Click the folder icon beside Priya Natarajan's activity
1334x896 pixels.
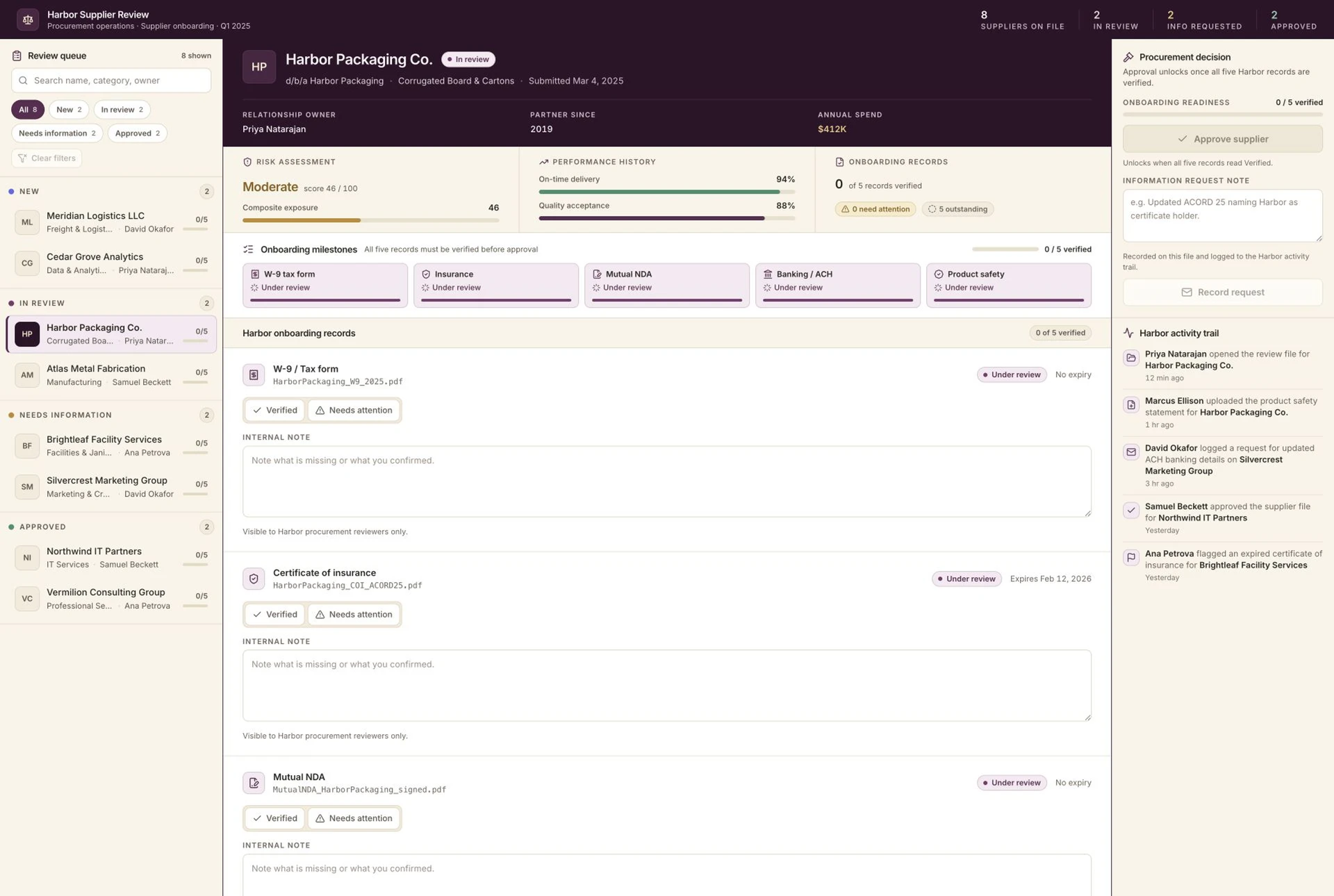1131,358
